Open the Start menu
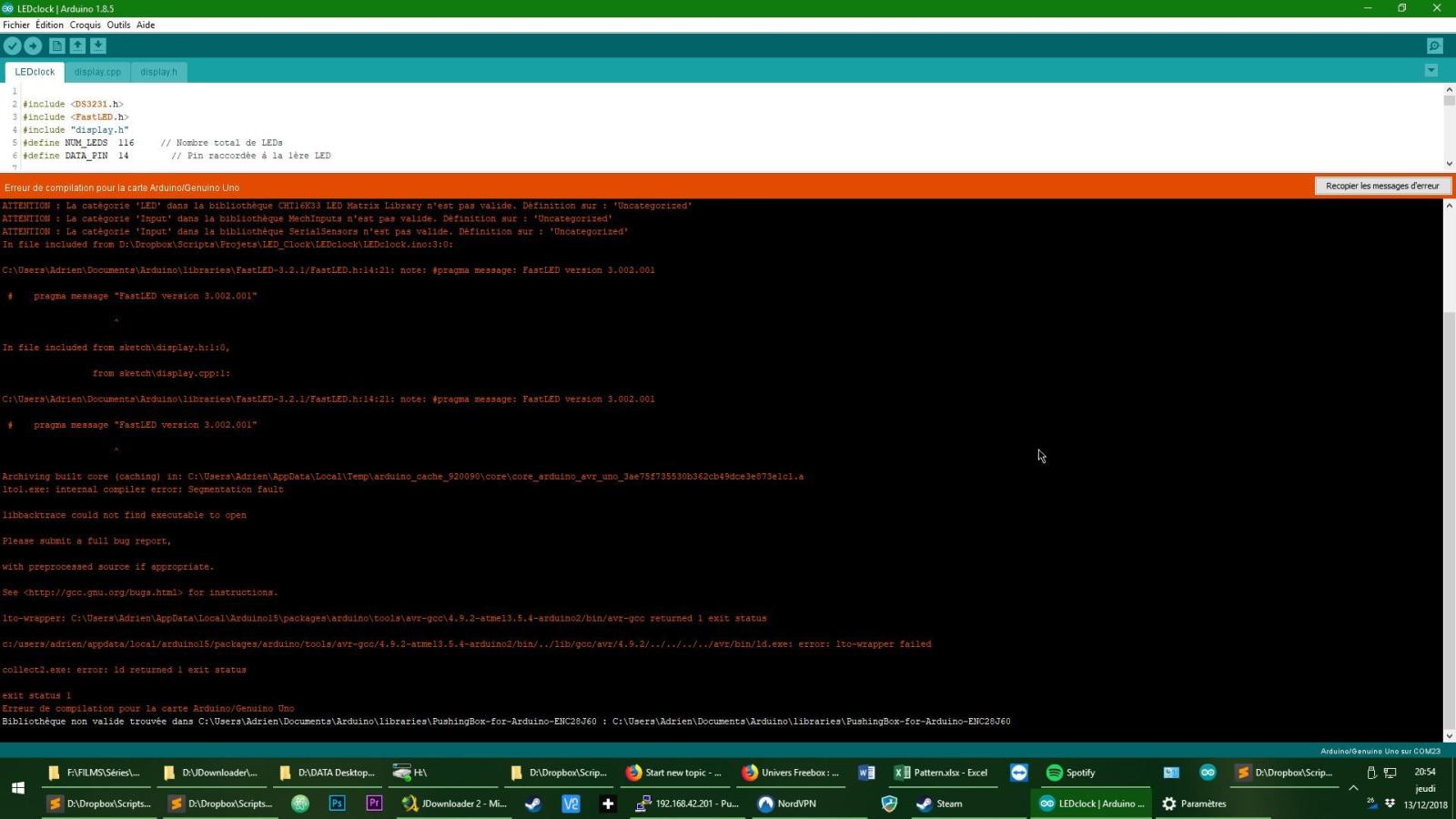Screen dimensions: 1456x819 (18, 788)
